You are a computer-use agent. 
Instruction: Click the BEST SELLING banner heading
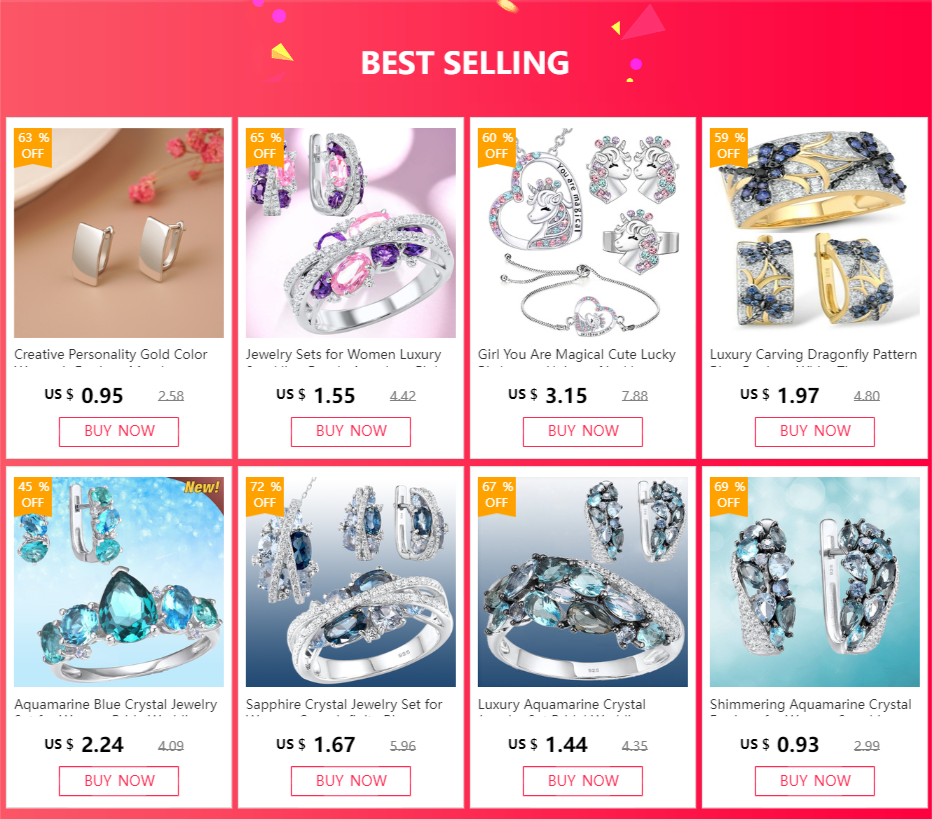point(465,62)
